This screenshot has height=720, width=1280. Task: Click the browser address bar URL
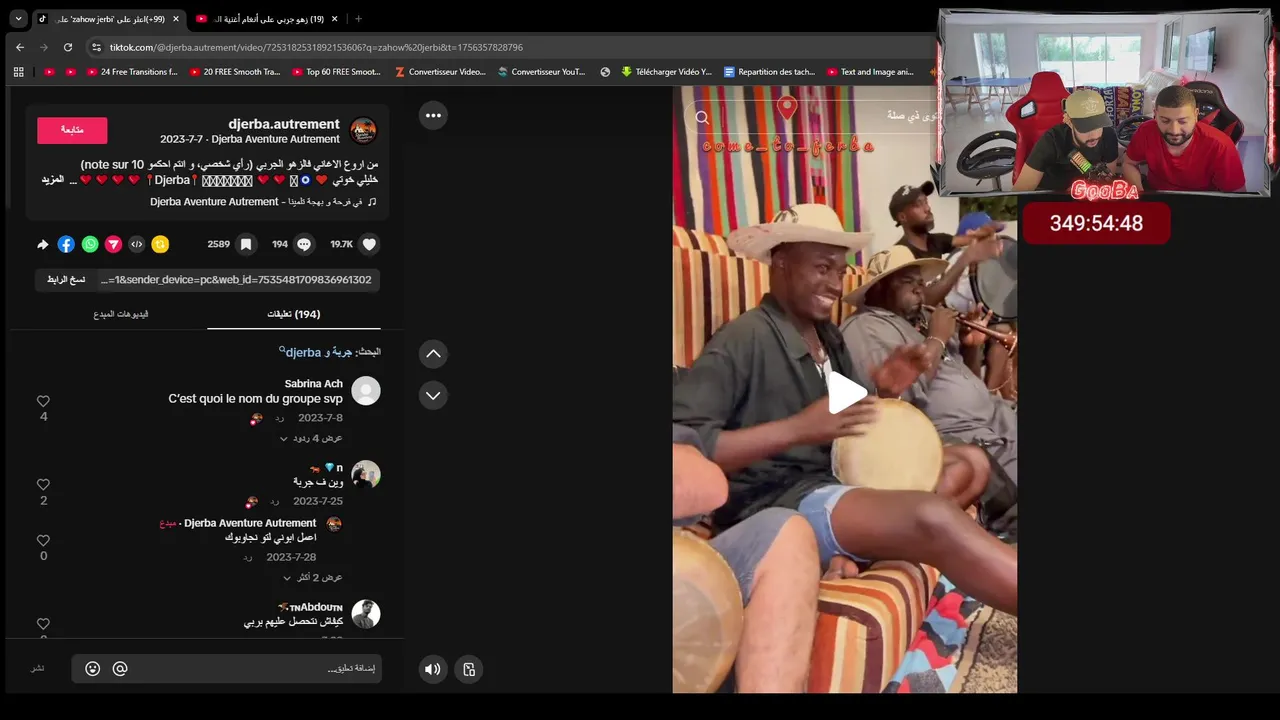(x=316, y=47)
